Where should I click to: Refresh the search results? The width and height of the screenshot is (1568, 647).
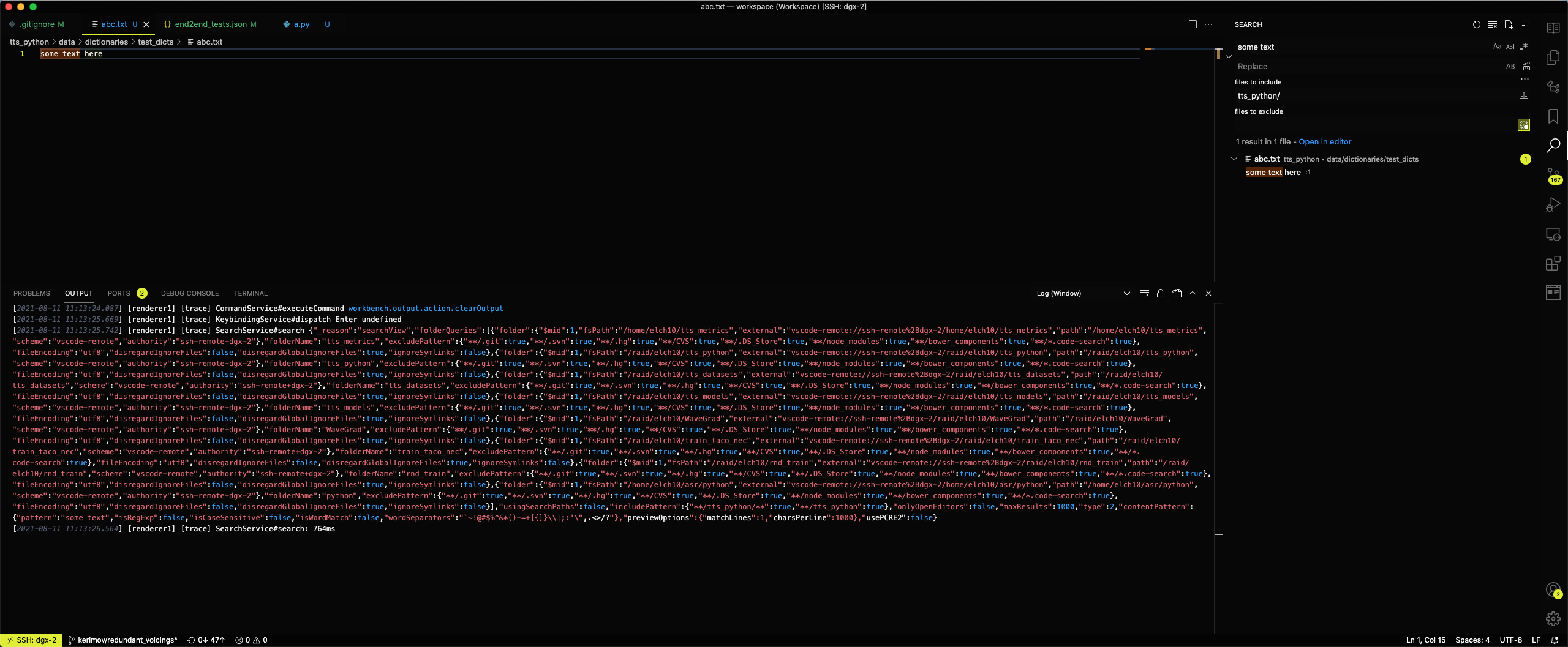pyautogui.click(x=1476, y=24)
